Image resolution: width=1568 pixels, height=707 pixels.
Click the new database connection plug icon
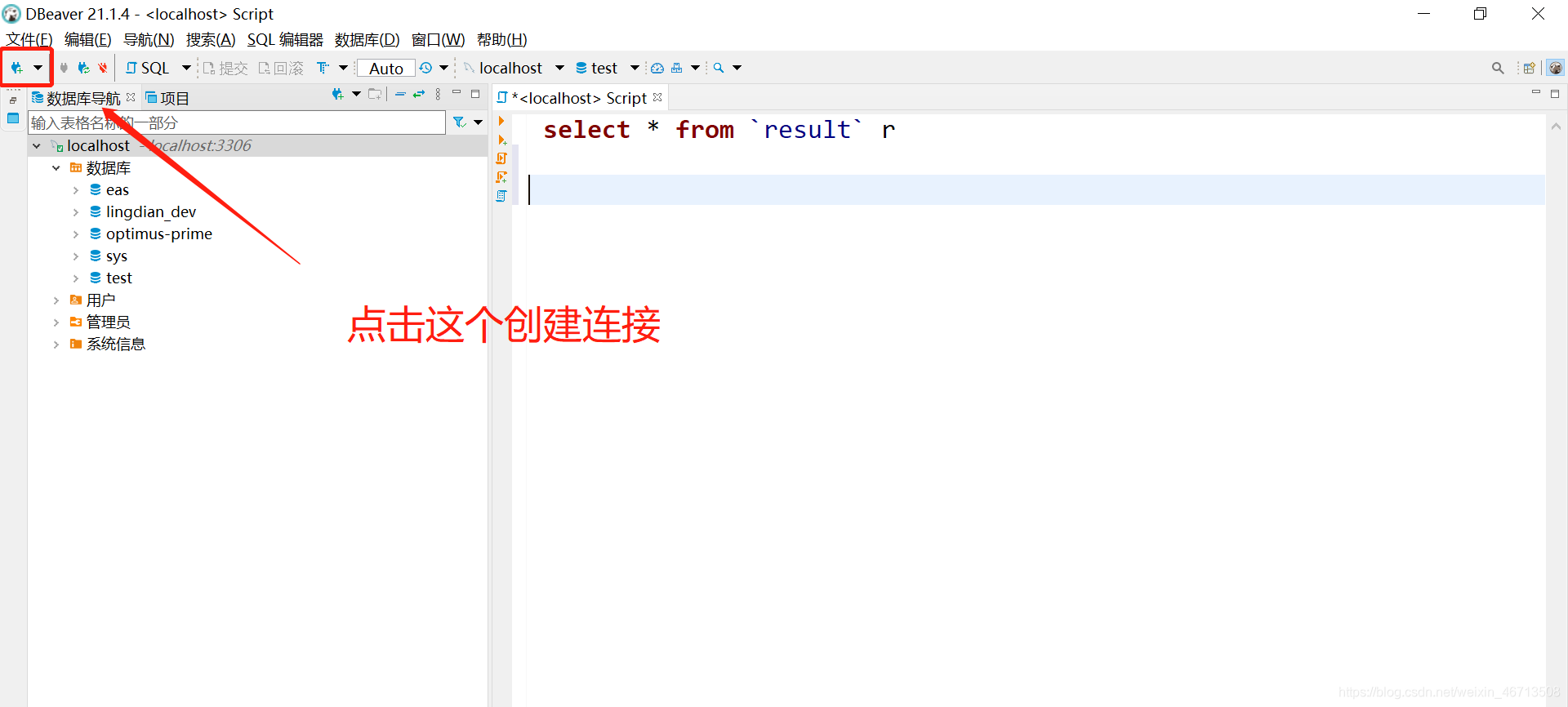coord(16,68)
